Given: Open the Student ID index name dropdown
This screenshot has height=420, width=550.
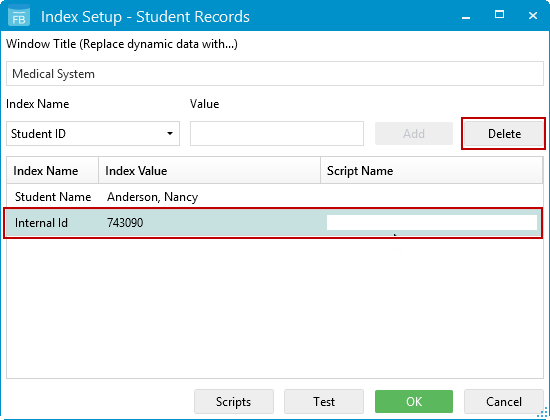Looking at the screenshot, I should 93,134.
